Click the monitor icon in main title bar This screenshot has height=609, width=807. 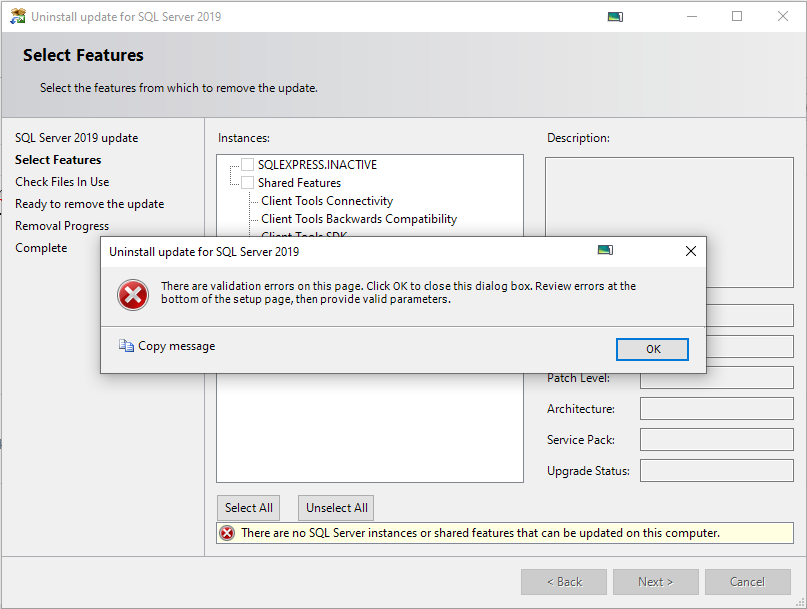click(x=615, y=17)
